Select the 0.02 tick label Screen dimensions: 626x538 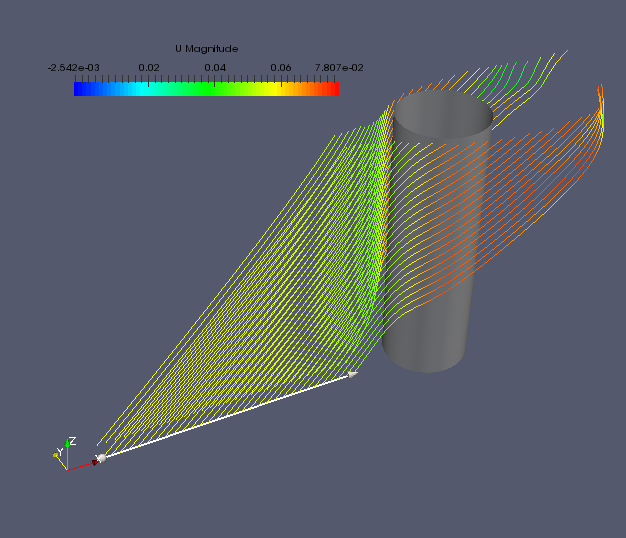[149, 67]
